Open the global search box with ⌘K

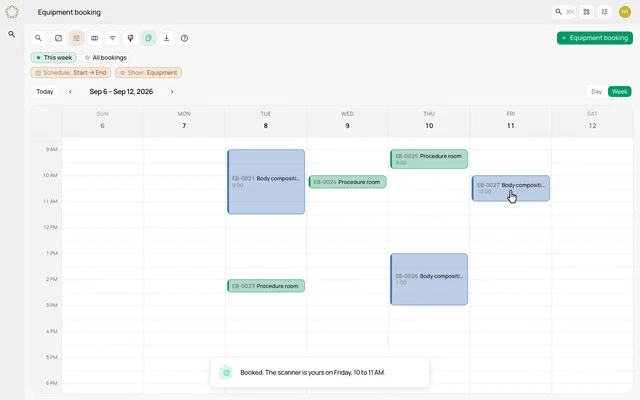[x=564, y=12]
